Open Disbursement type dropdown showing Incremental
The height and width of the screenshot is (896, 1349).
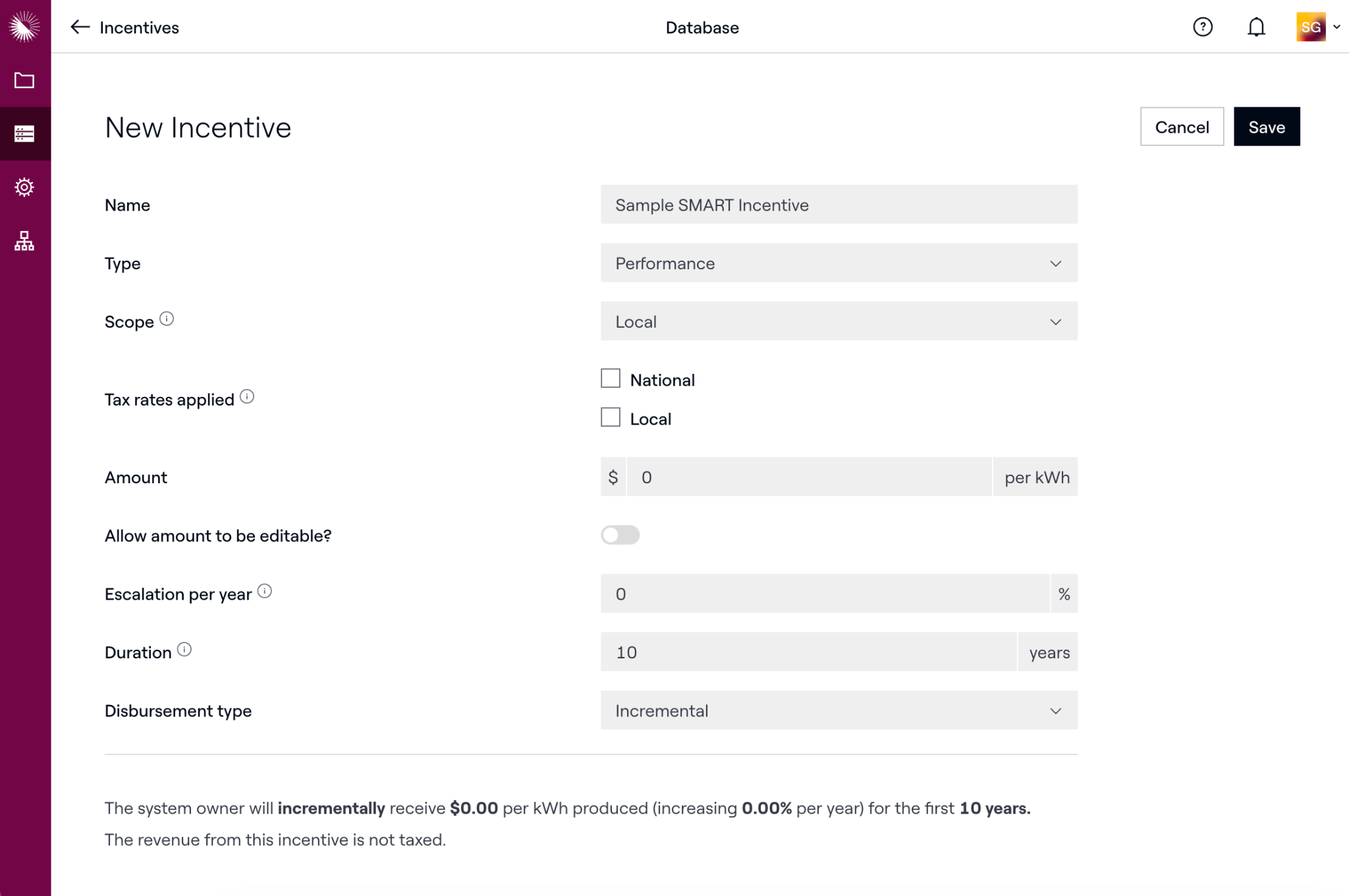pyautogui.click(x=839, y=710)
